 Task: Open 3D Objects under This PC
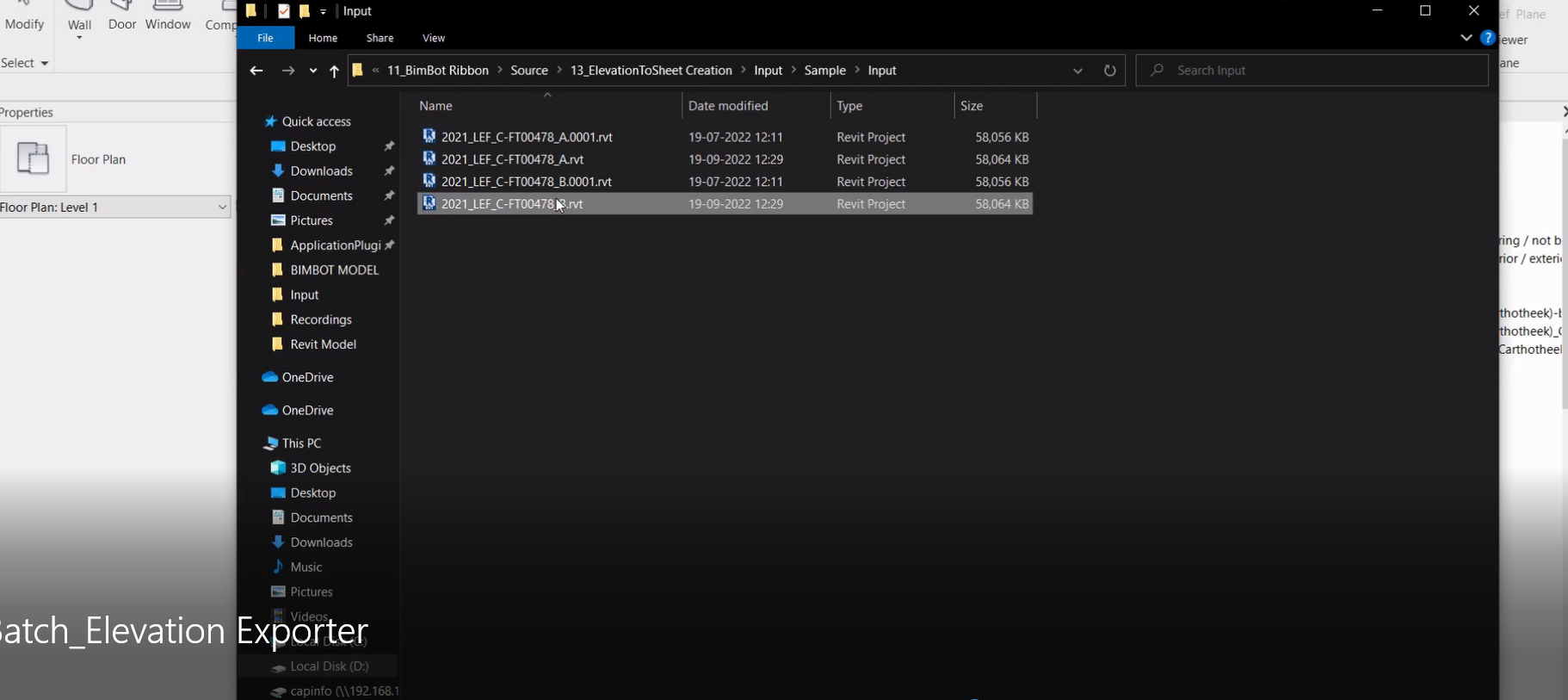click(320, 468)
